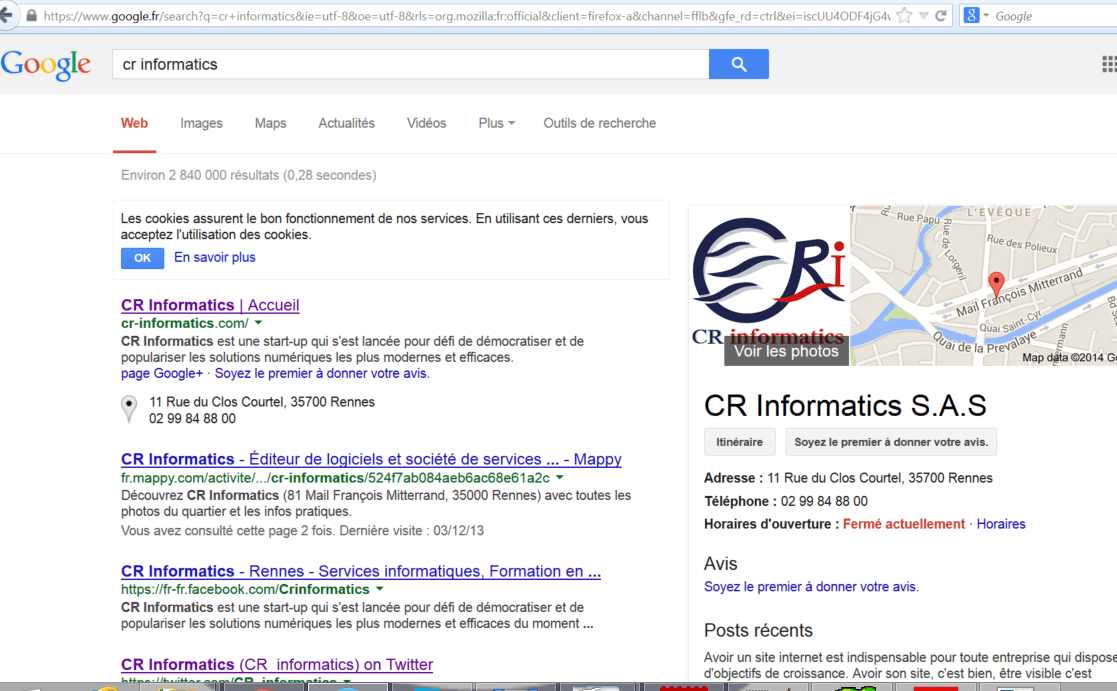Viewport: 1117px width, 691px height.
Task: Open the Vidéos tab
Action: click(x=426, y=123)
